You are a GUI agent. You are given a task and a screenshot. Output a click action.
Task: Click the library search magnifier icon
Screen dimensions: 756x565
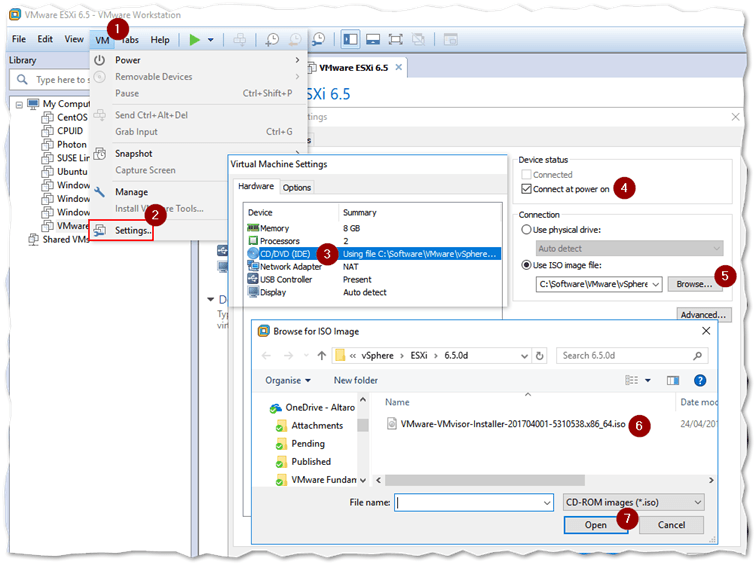click(22, 79)
